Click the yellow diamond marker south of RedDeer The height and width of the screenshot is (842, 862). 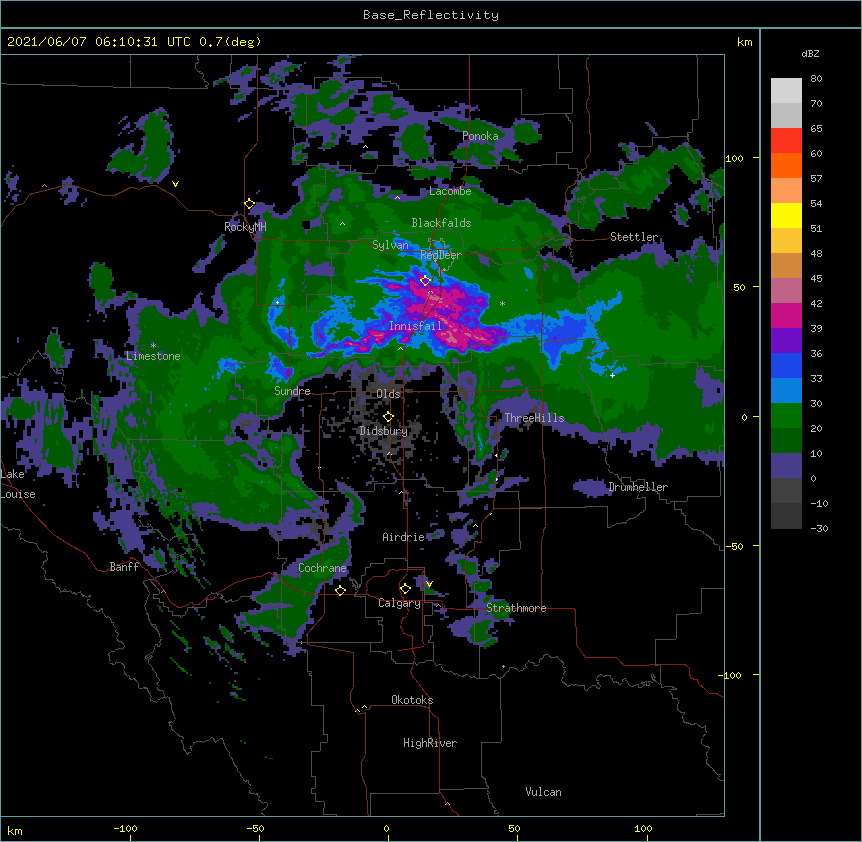click(425, 280)
